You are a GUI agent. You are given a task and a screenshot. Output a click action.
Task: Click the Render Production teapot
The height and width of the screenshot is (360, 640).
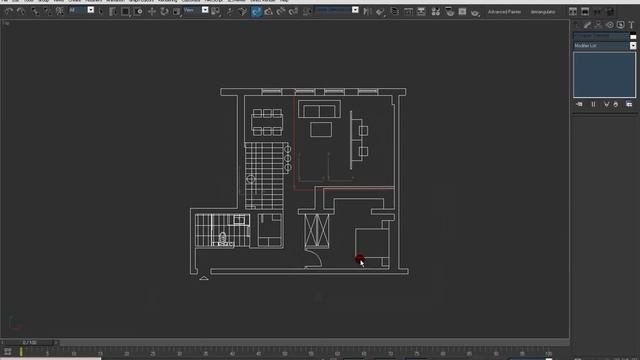point(475,13)
